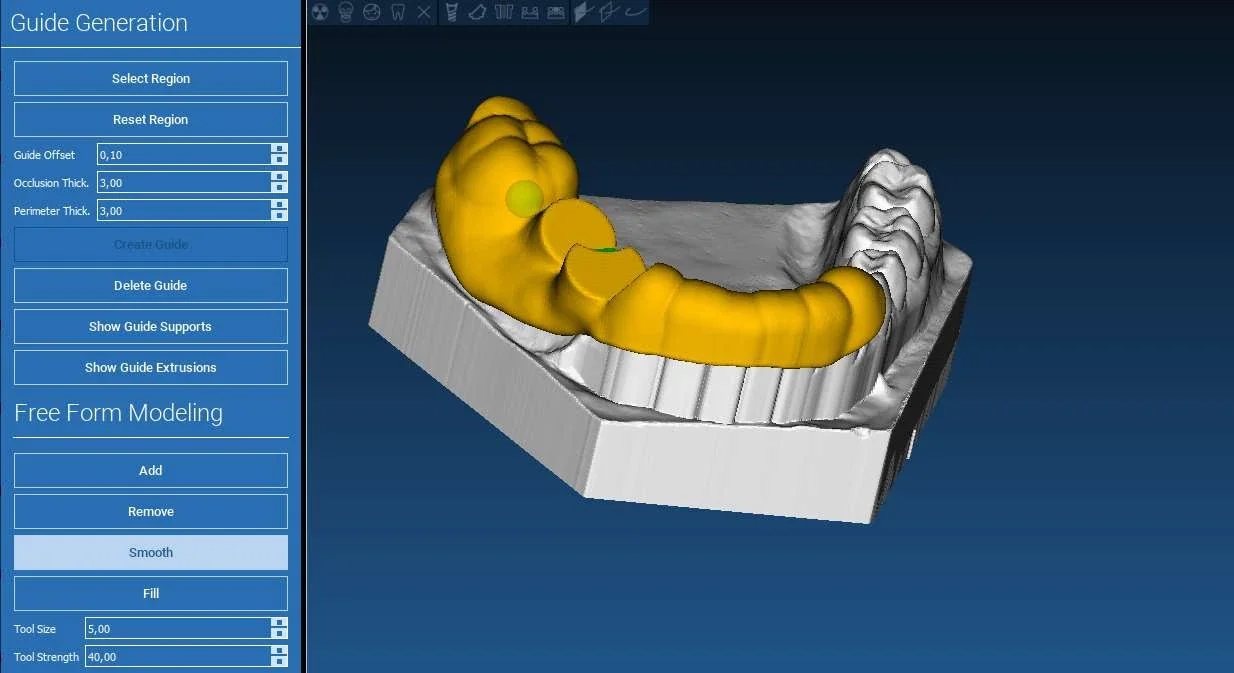The height and width of the screenshot is (673, 1234).
Task: Click the X icon in top toolbar
Action: click(424, 12)
